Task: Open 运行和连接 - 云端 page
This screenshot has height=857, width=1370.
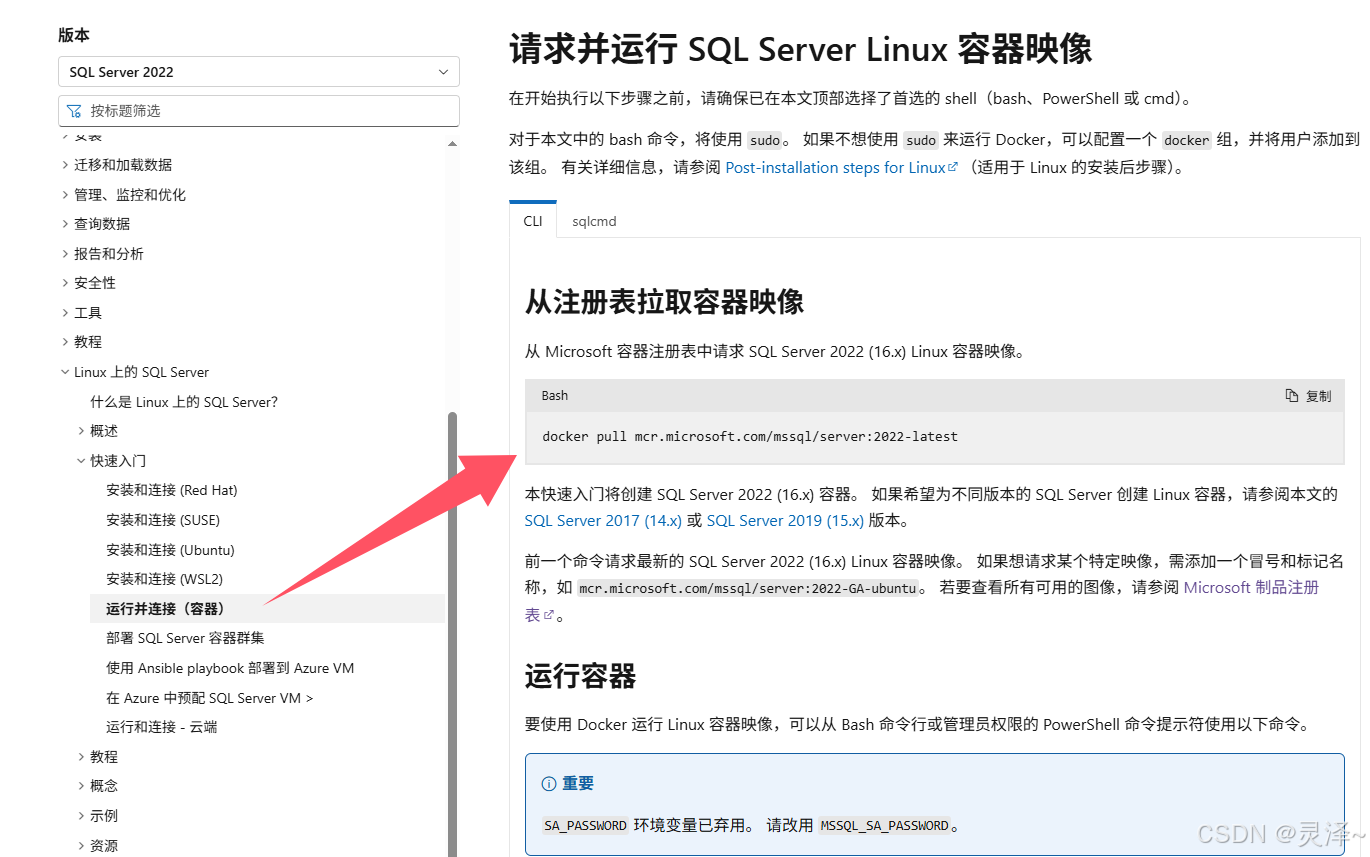Action: tap(162, 727)
